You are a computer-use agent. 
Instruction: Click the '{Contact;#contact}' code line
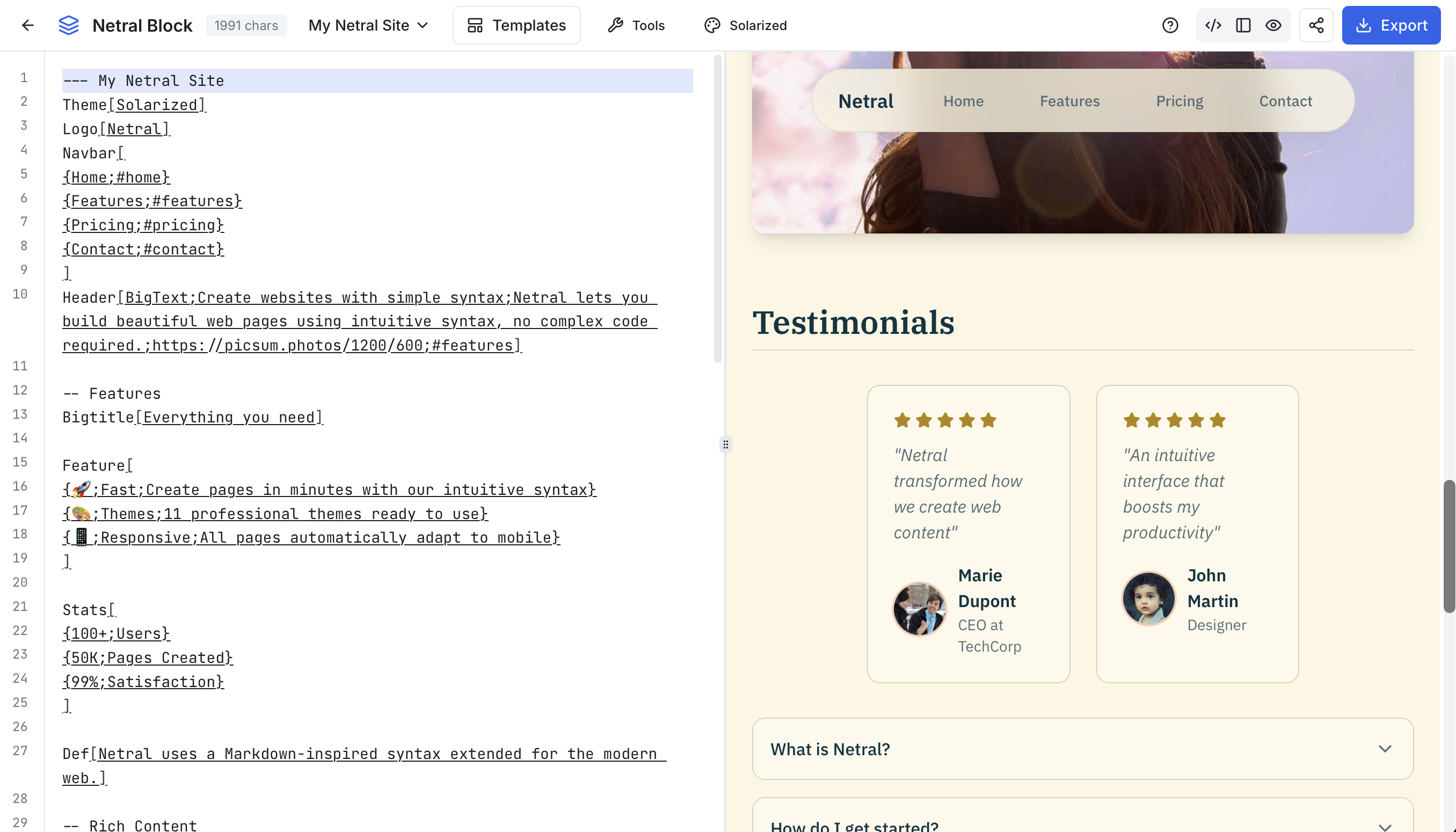tap(143, 249)
